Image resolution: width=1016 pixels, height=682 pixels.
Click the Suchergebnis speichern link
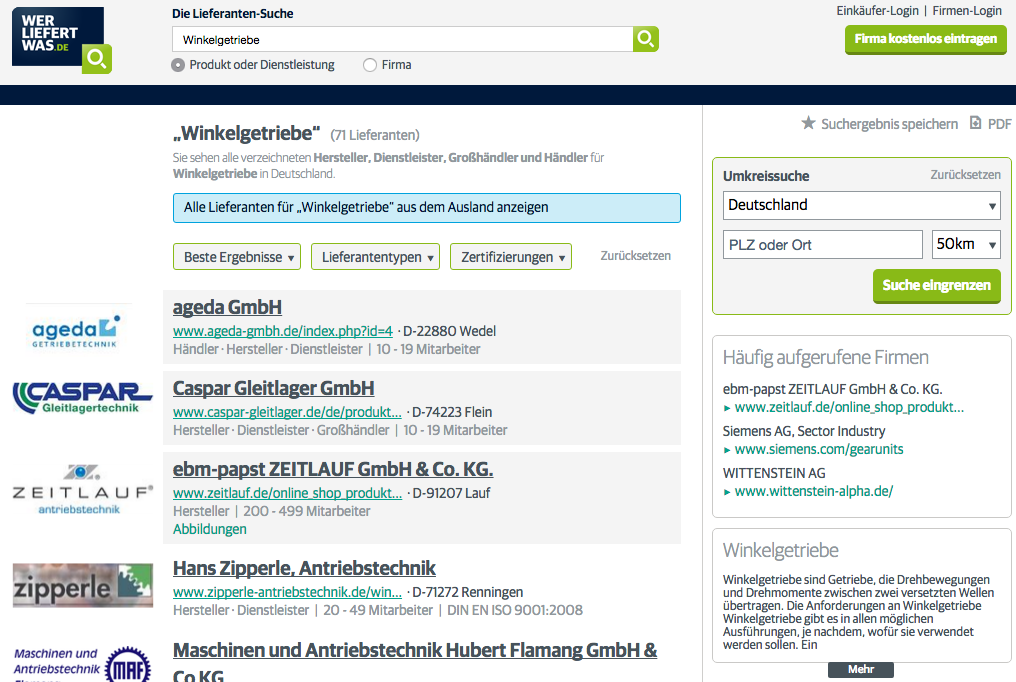890,124
